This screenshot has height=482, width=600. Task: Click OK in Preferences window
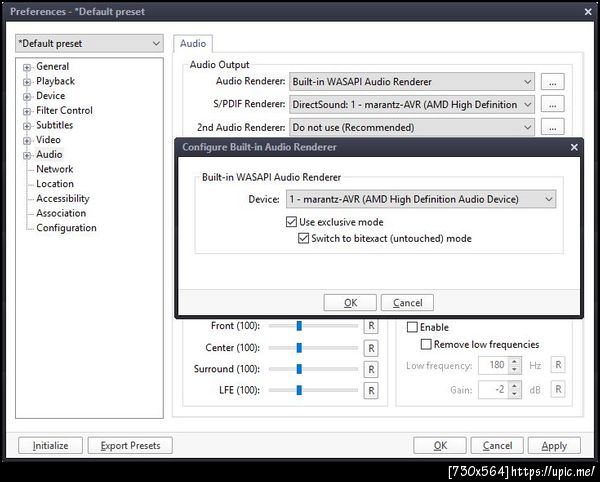(440, 446)
